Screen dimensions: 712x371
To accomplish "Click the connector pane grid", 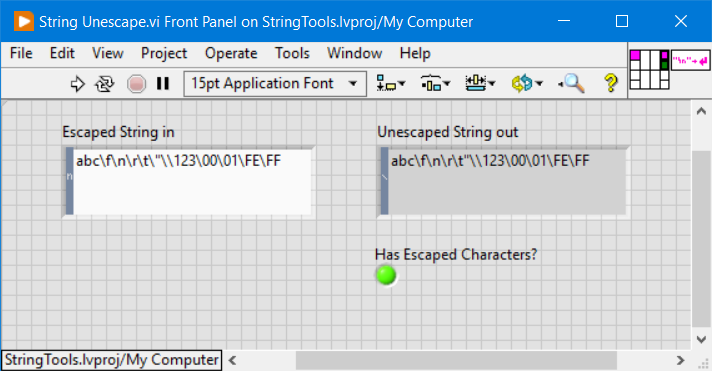I will coord(649,69).
